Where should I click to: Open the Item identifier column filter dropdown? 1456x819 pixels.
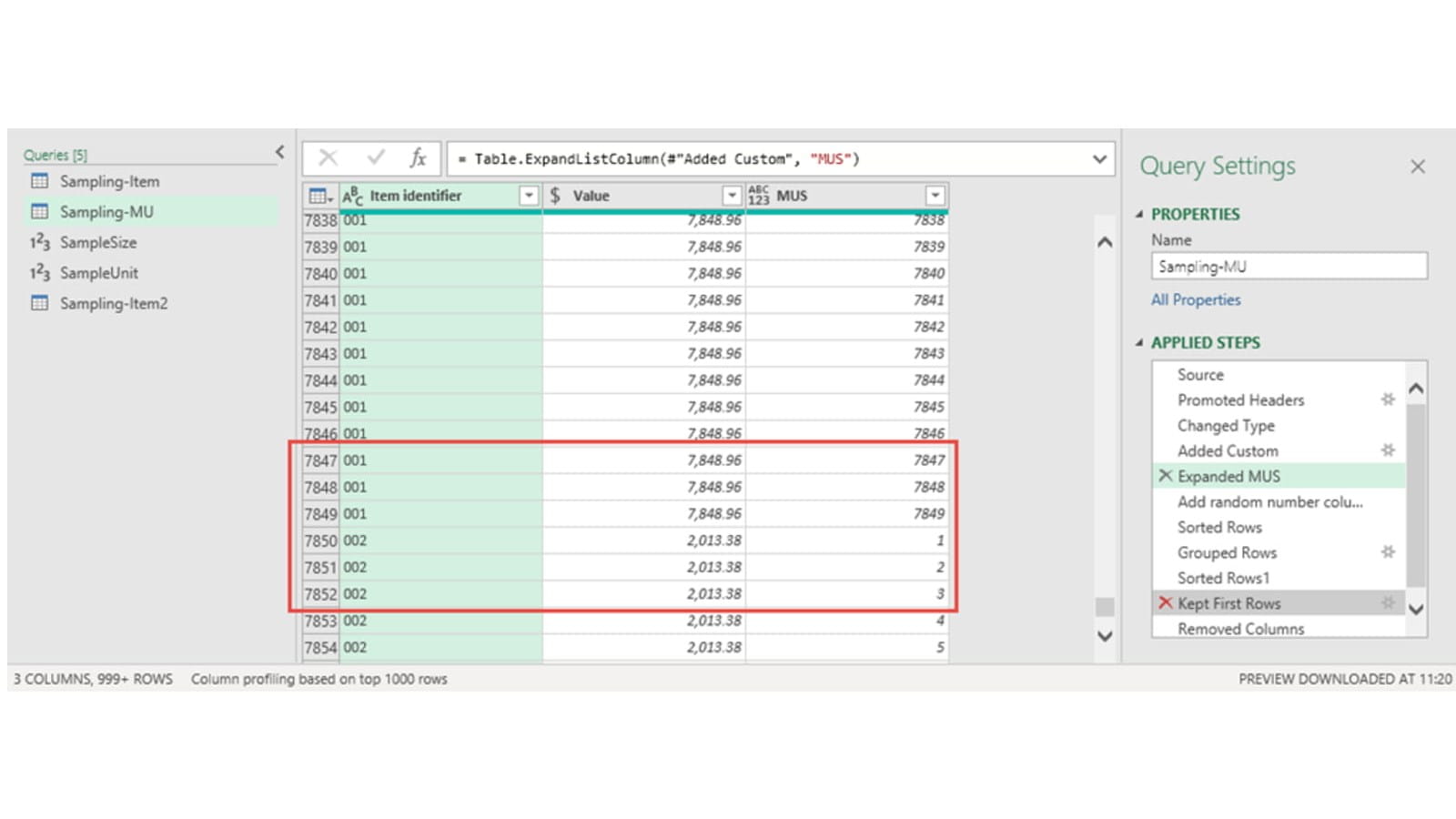528,196
